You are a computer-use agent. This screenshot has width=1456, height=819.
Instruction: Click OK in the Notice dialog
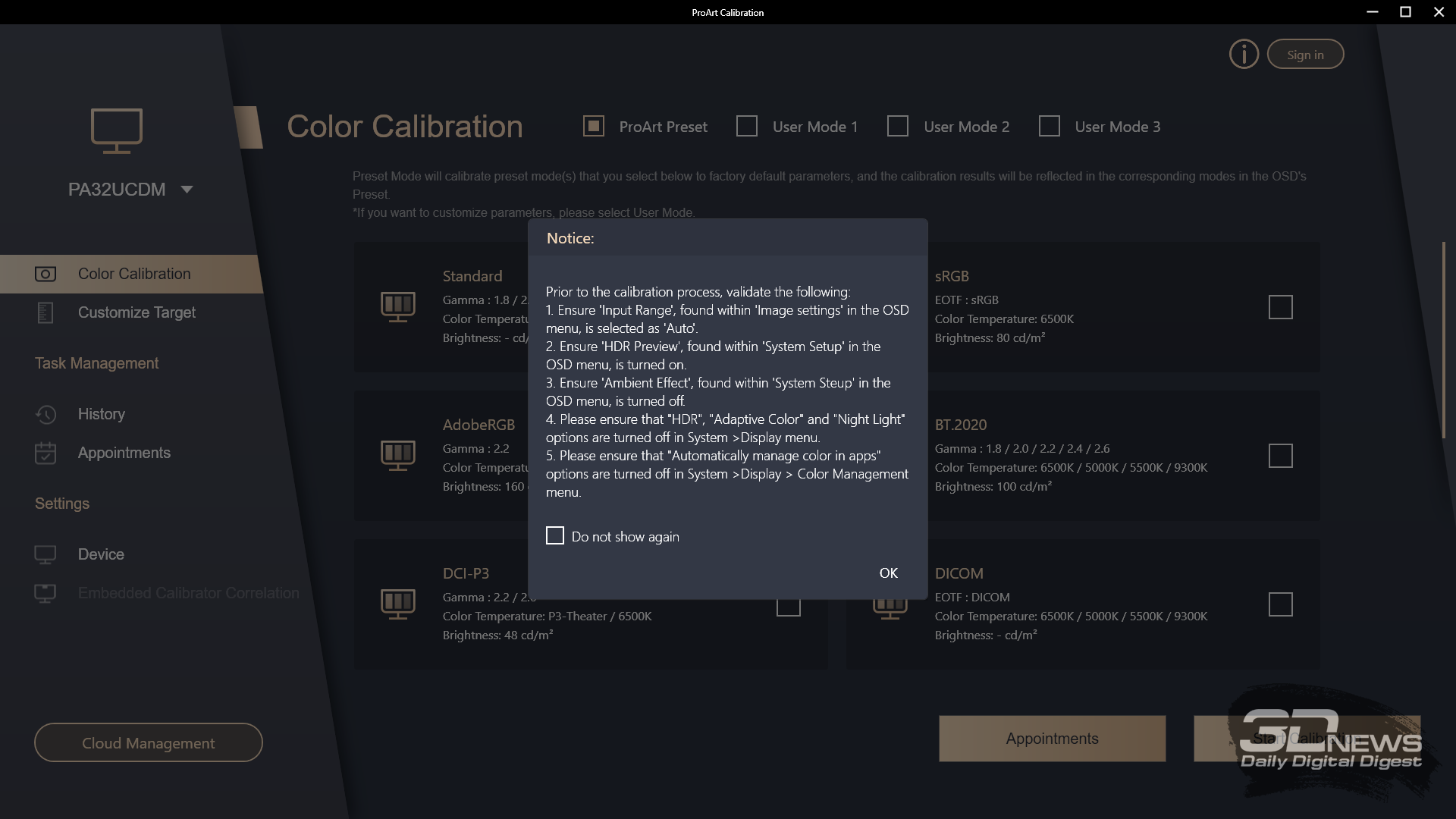click(889, 573)
